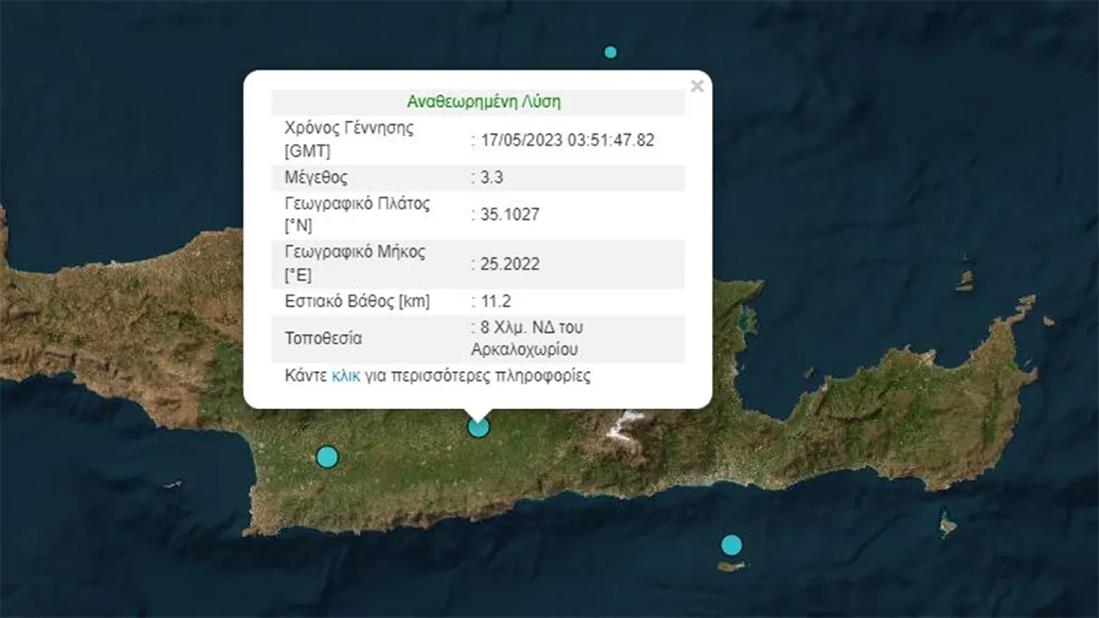
Task: Click the magnitude value 3.3
Action: (492, 178)
